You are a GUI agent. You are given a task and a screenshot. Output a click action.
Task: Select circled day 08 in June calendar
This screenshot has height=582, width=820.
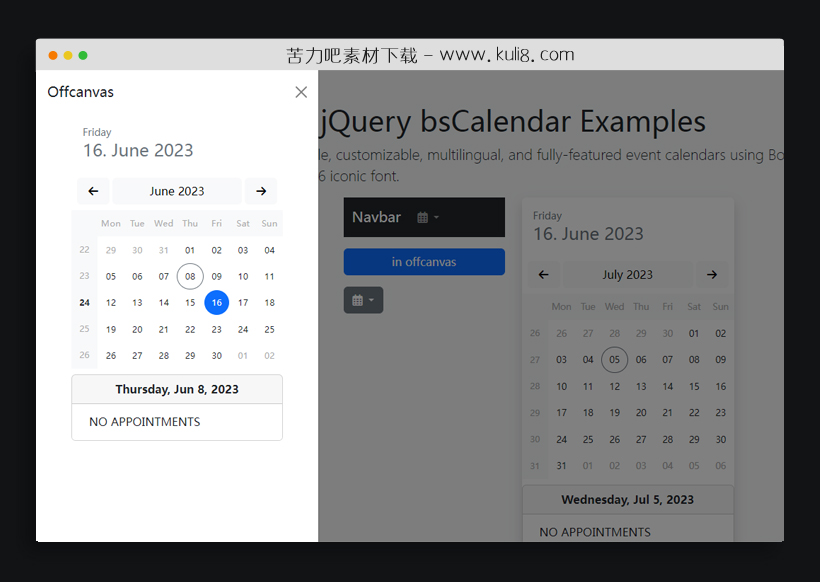click(x=190, y=277)
